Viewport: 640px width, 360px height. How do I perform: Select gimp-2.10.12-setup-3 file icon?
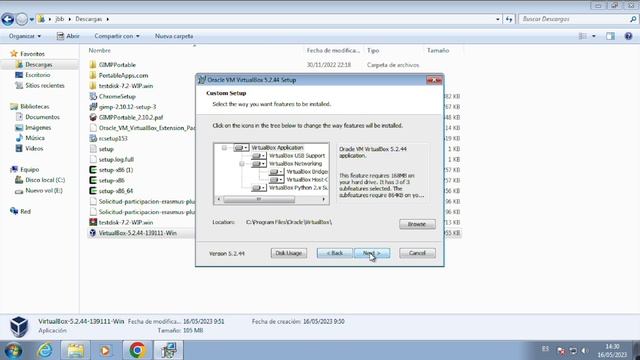93,107
